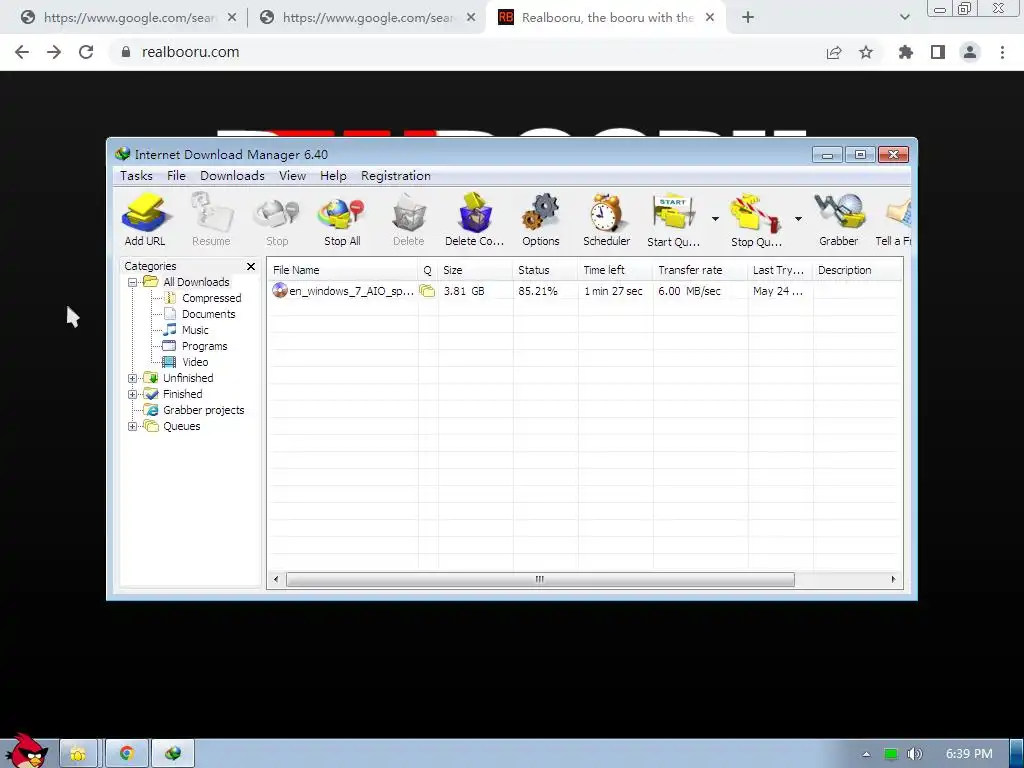Reload the page in Chrome
This screenshot has width=1024, height=768.
pos(86,52)
